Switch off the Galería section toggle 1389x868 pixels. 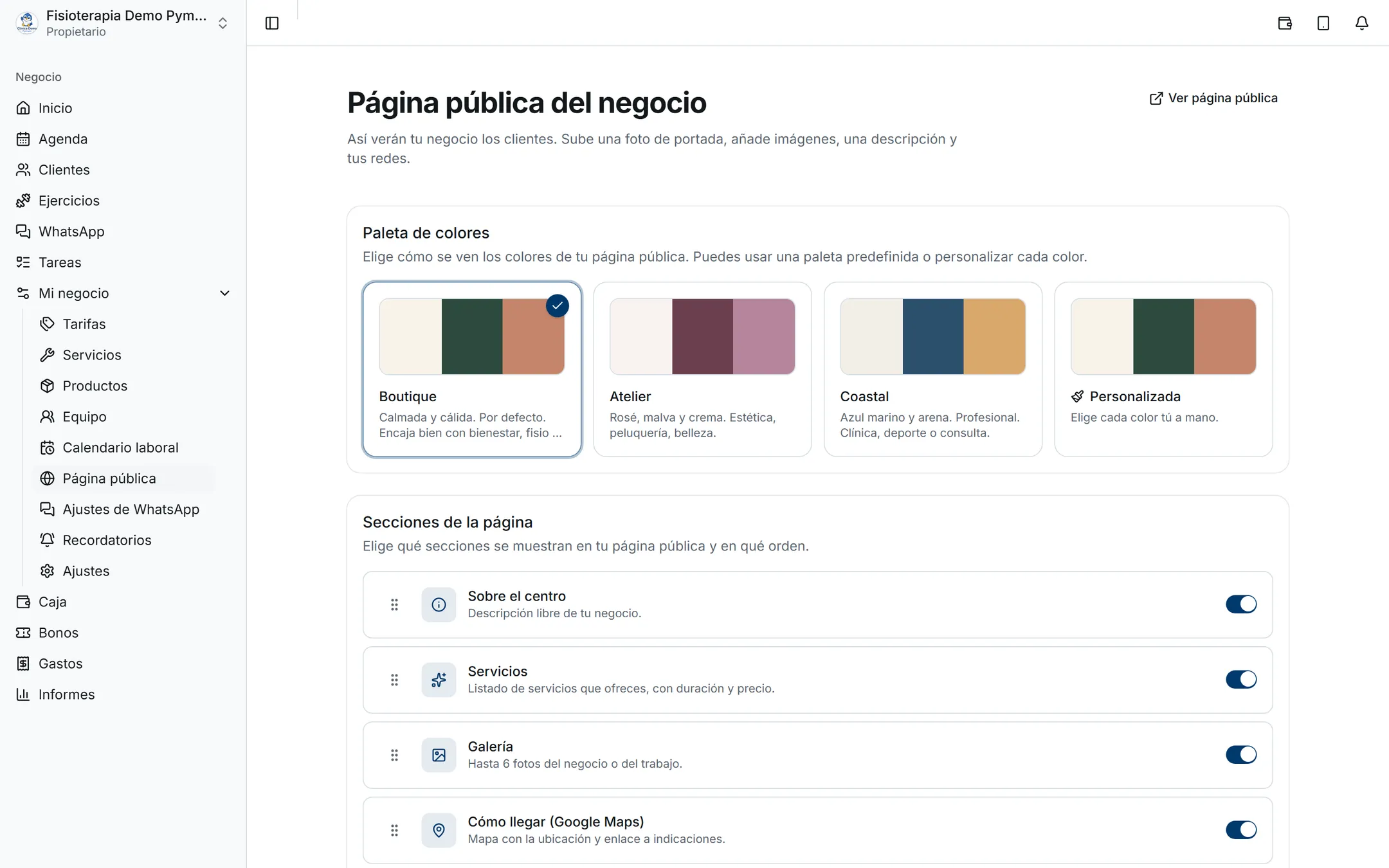[x=1240, y=755]
